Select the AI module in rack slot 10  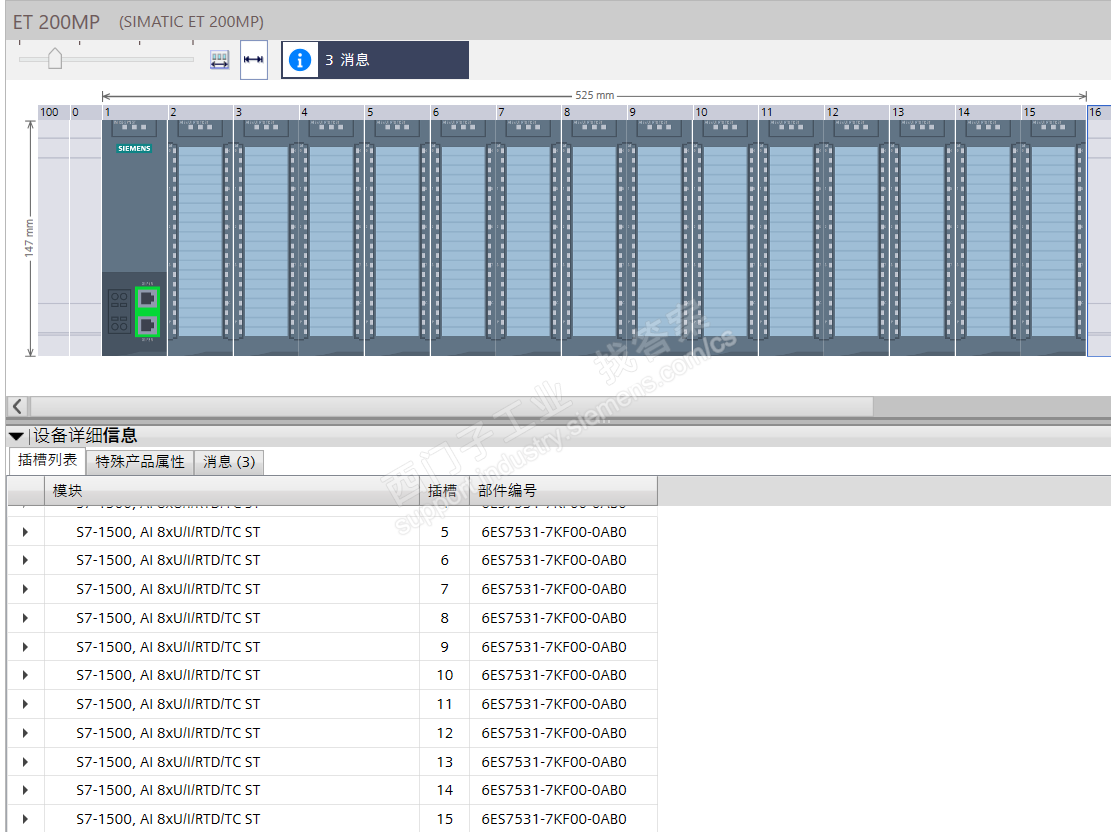pos(726,237)
